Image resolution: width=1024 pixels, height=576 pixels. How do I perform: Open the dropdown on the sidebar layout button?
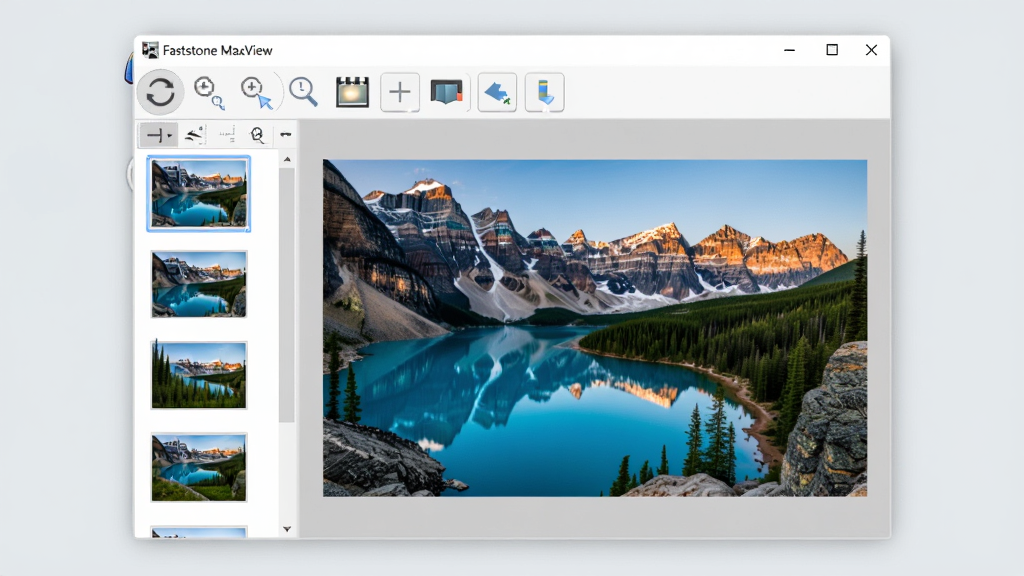(169, 136)
